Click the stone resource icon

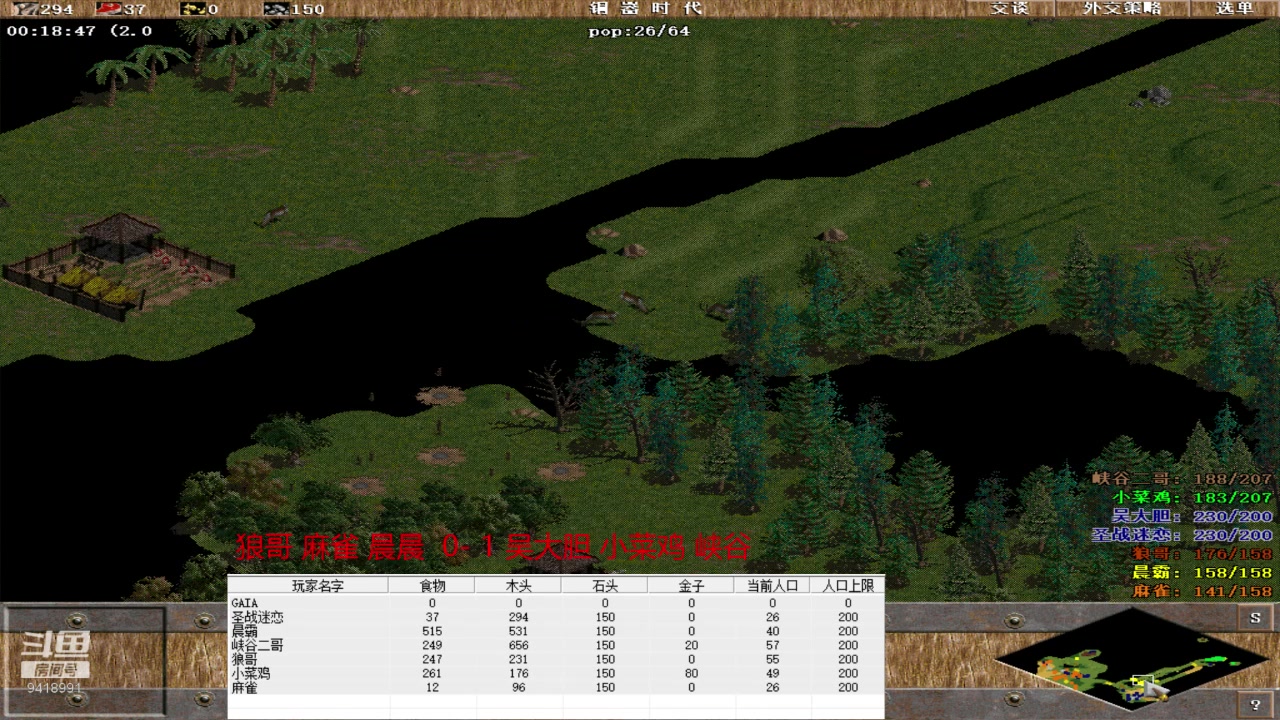point(277,9)
